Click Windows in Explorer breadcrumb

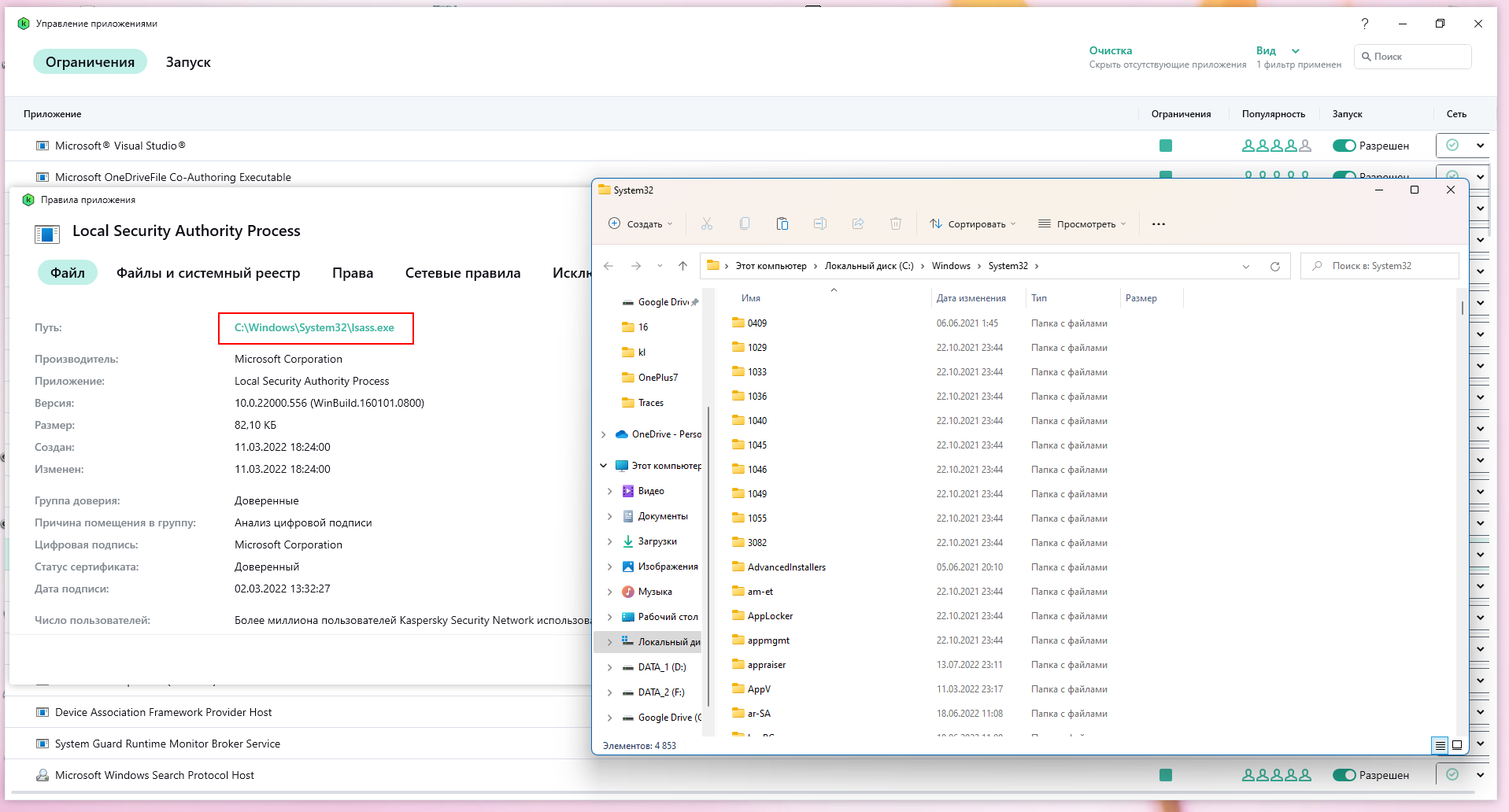951,266
